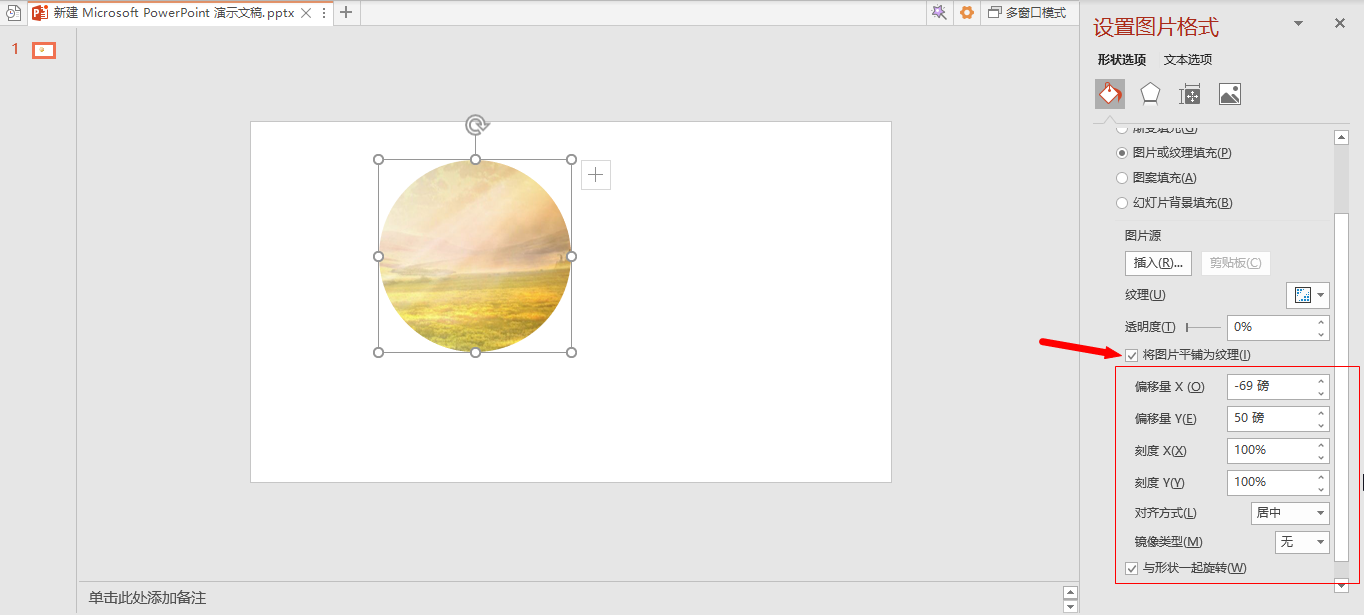Toggle 与形状一起旋转(W) checkbox

[x=1131, y=568]
